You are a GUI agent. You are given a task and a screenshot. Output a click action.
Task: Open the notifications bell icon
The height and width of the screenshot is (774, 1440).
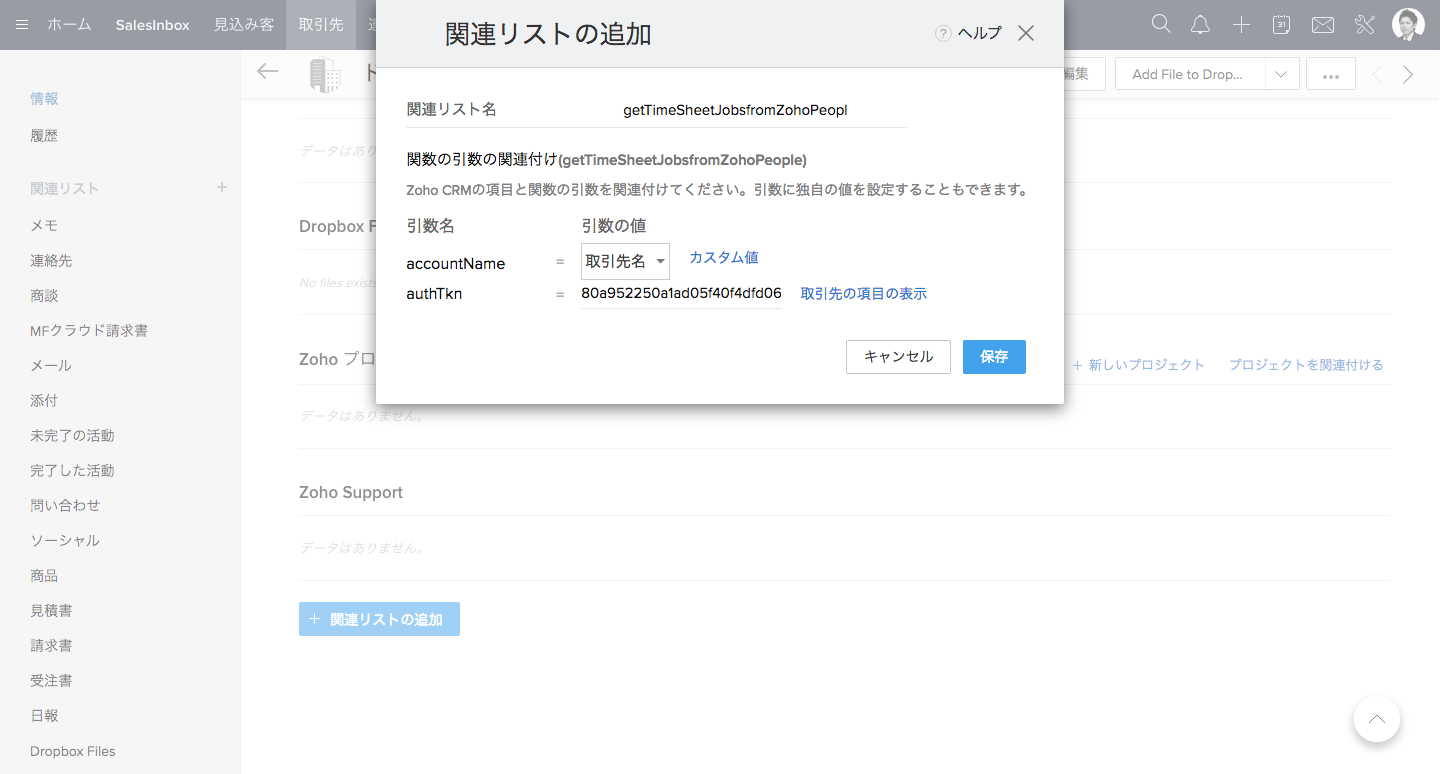(1201, 25)
